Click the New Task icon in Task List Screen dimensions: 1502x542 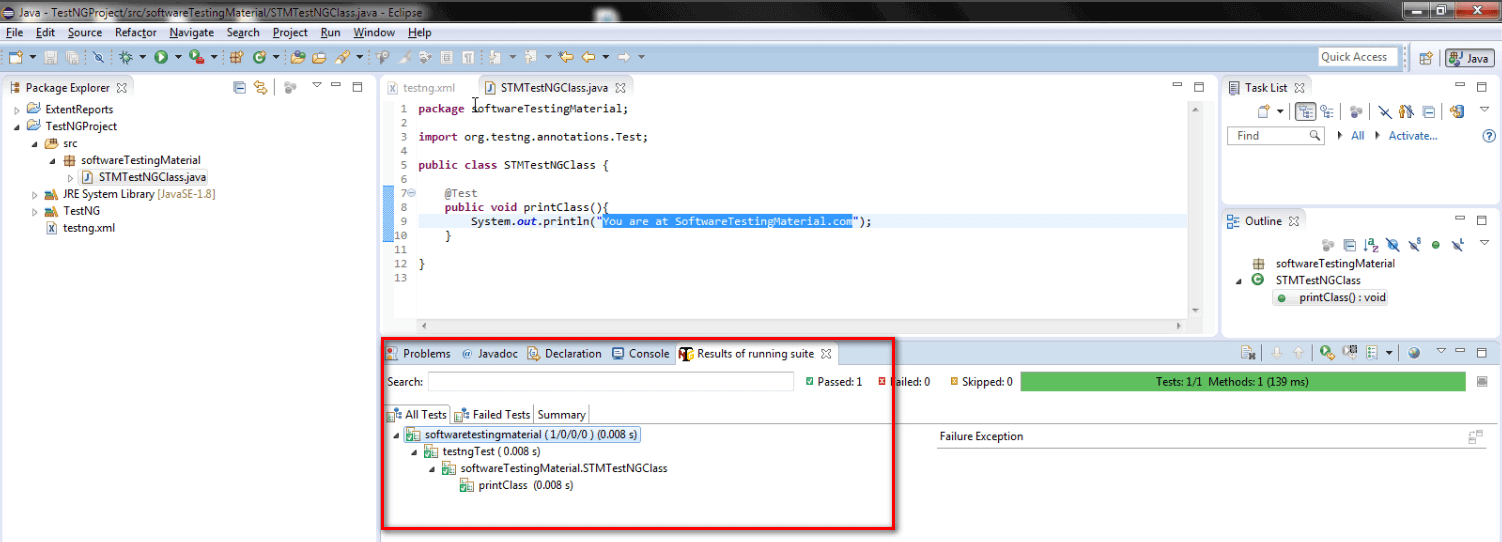(x=1263, y=111)
